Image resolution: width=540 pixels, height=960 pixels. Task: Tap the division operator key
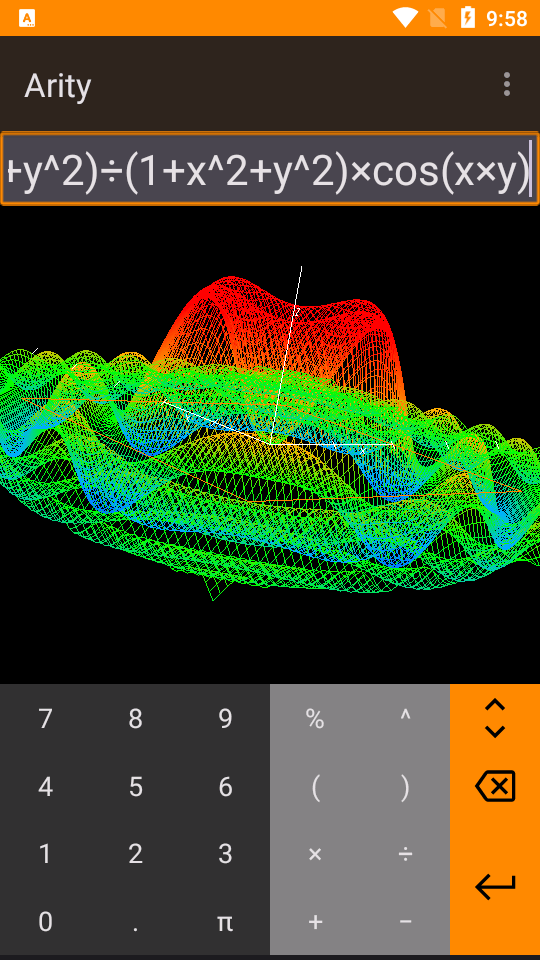[405, 853]
